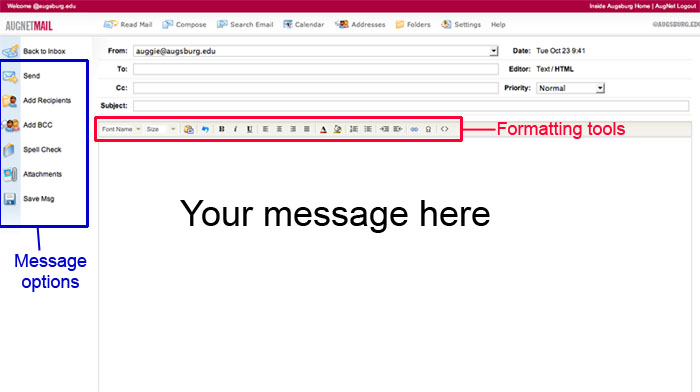Click the Add BCC people icon

pyautogui.click(x=10, y=125)
